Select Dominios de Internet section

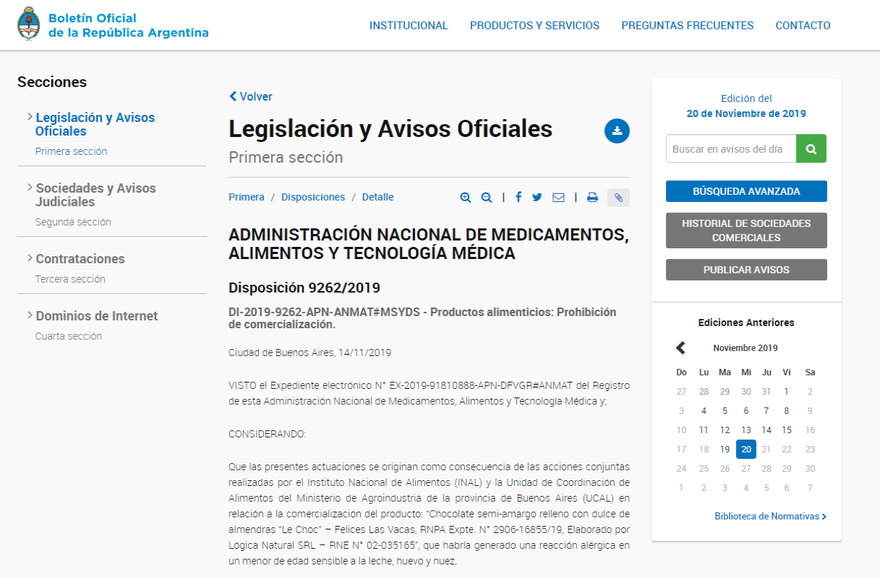[x=97, y=316]
